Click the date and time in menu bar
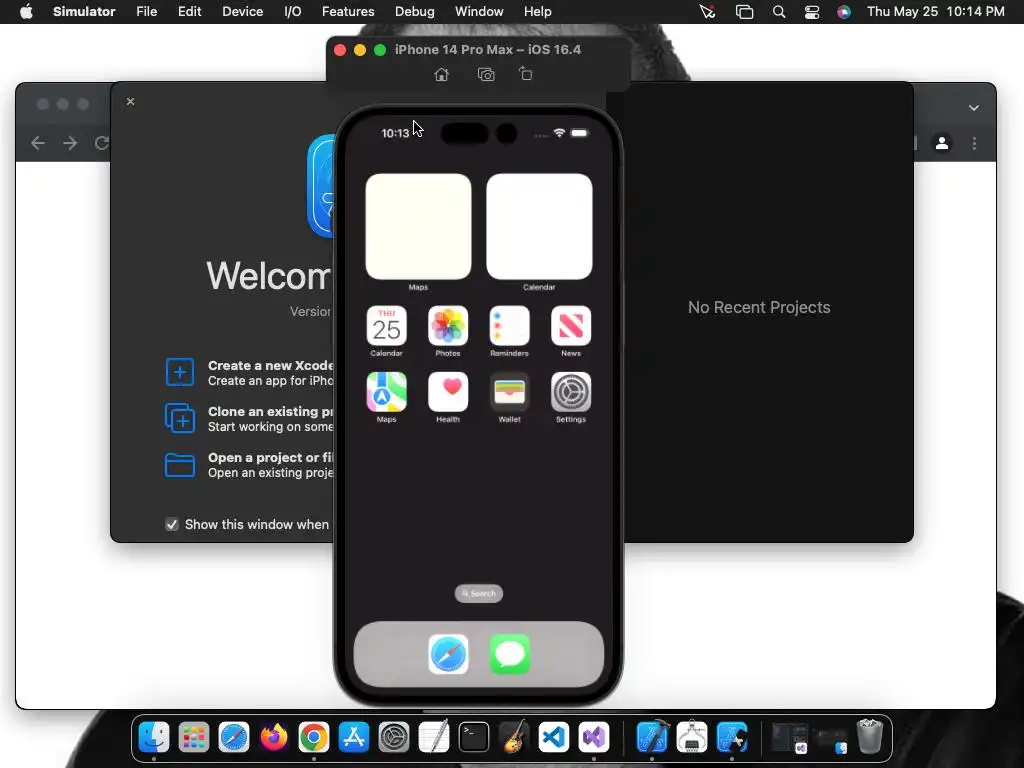Screen dimensions: 1024x768 (936, 12)
